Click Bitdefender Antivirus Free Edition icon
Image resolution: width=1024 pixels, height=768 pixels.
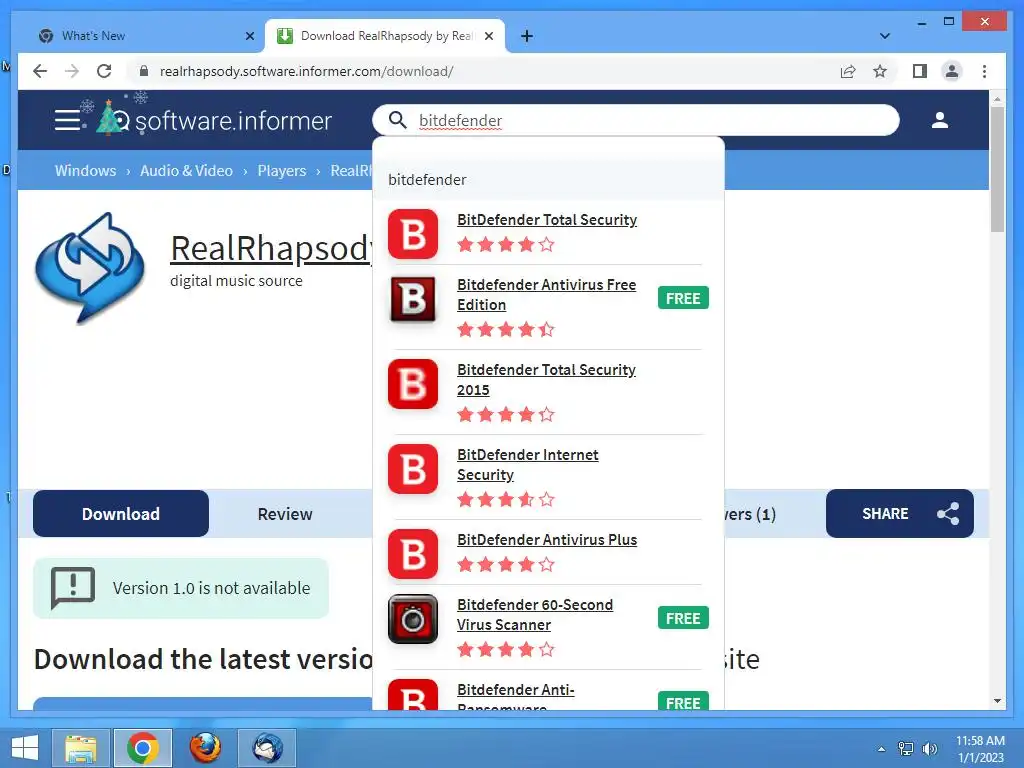[x=413, y=299]
